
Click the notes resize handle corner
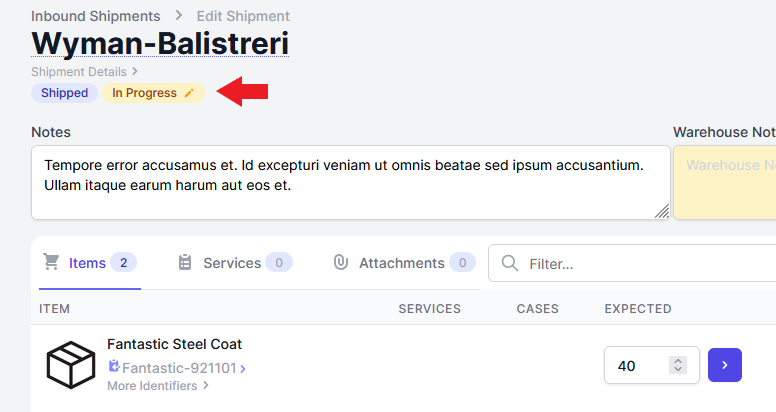pos(662,211)
